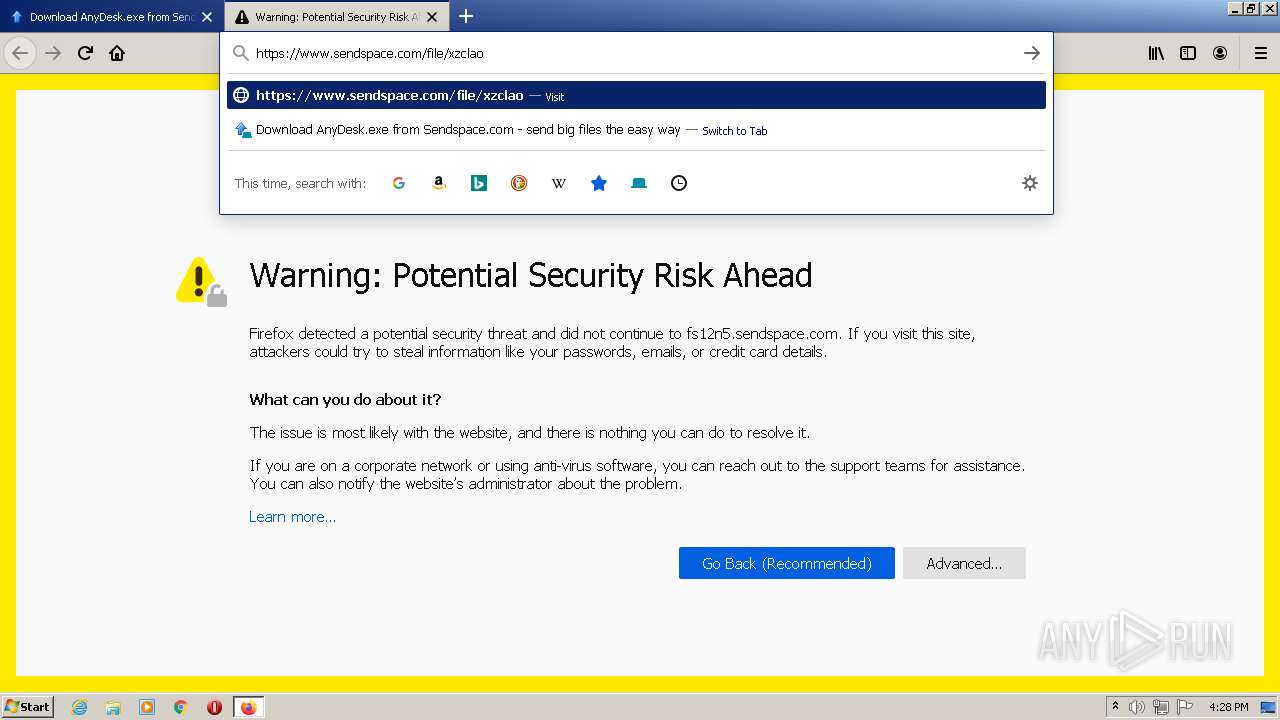Close the Warning: Potential Security Risk tab
This screenshot has height=720, width=1280.
432,17
